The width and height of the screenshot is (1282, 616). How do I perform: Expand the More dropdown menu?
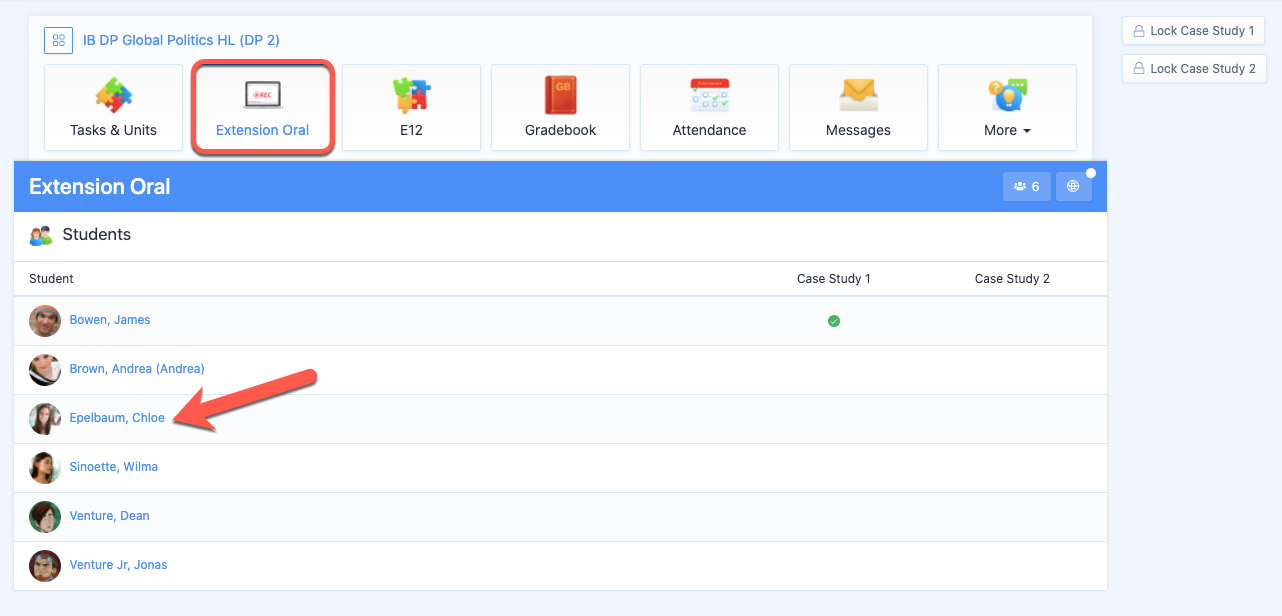click(x=1007, y=108)
